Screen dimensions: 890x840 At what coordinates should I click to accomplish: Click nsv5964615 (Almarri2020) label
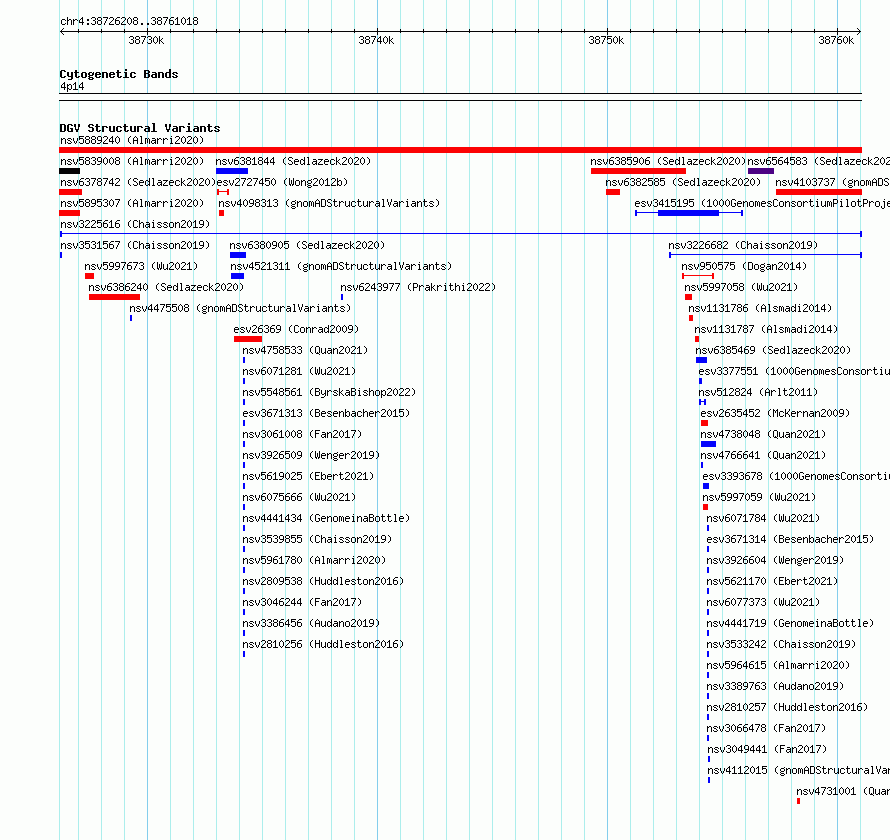point(778,665)
